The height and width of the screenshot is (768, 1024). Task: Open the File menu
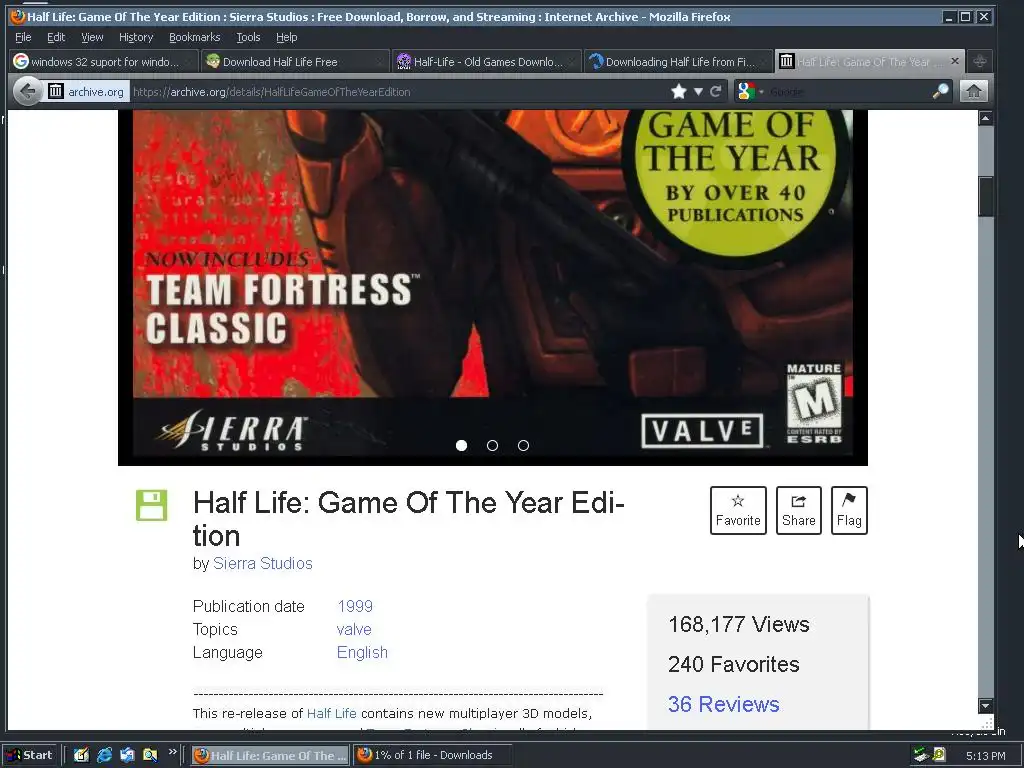23,37
